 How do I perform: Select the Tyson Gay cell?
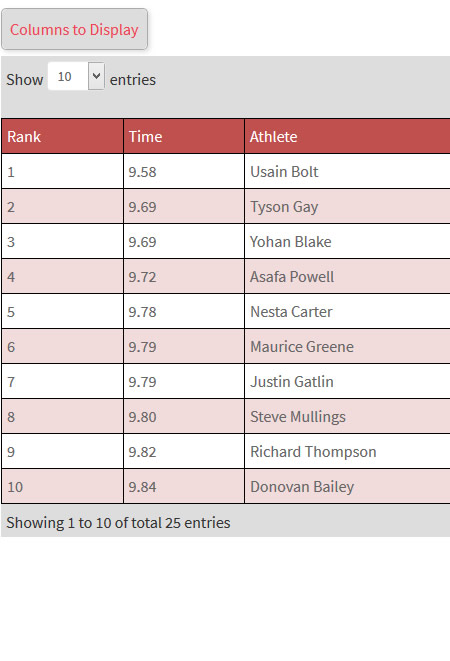point(348,206)
